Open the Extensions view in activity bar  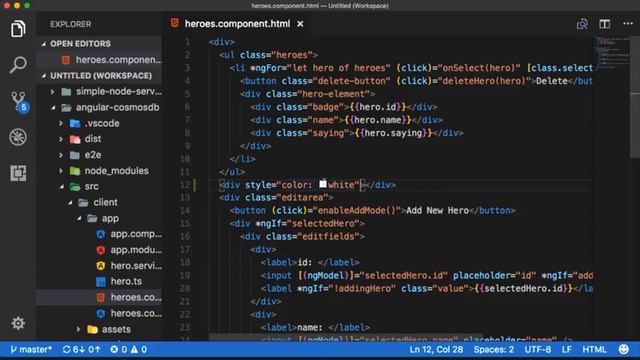pos(18,173)
